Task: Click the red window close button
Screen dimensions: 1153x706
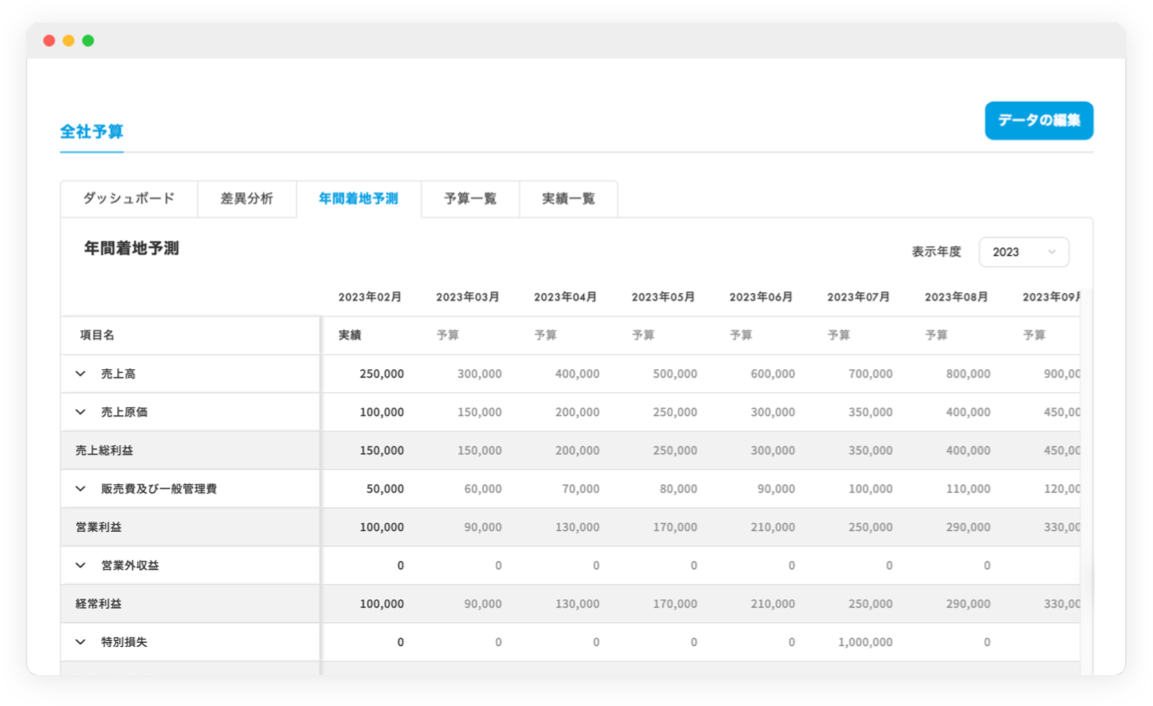Action: 49,40
